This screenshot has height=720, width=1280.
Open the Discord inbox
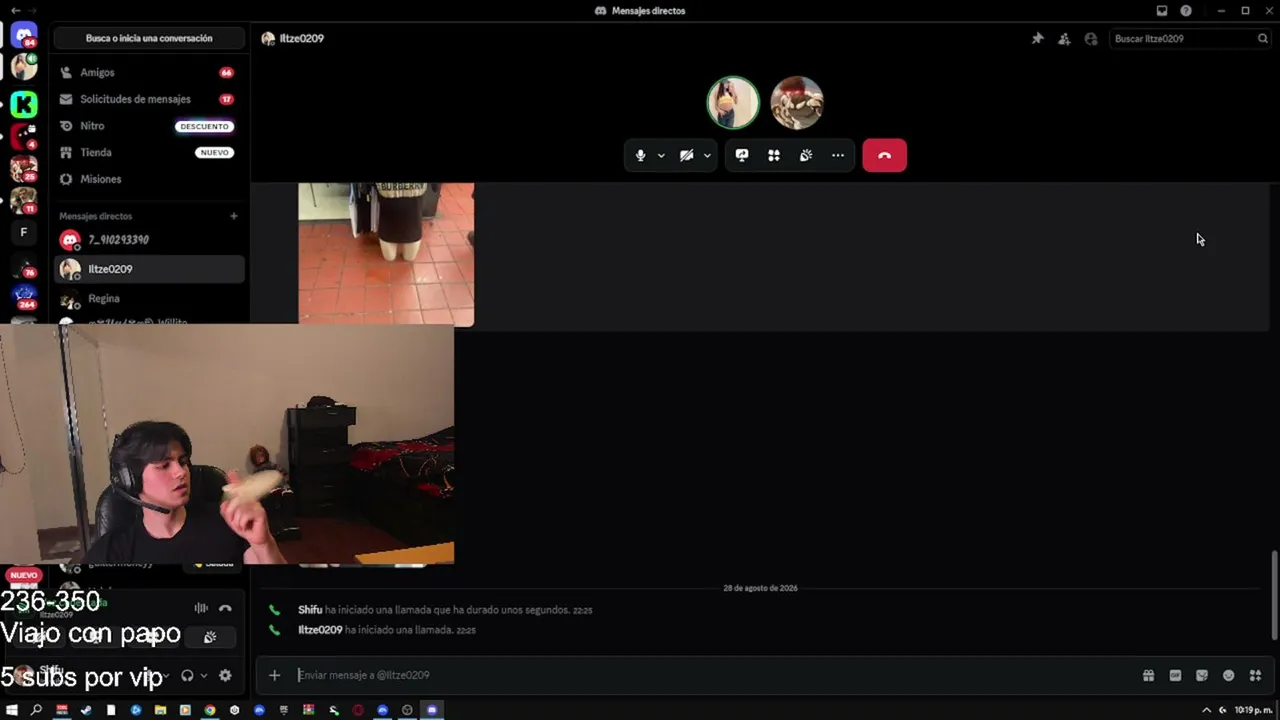tap(1161, 11)
